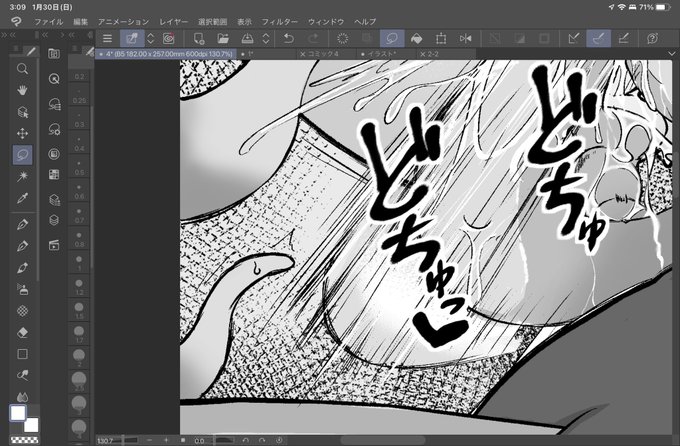Screen dimensions: 680x446
Task: Select the Lasso selection tool in tool palette
Action: [x=22, y=155]
